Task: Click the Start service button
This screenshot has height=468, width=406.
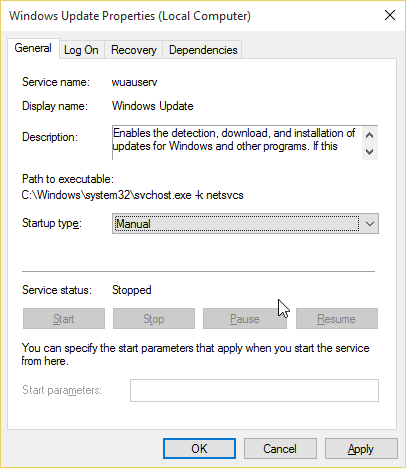Action: 64,319
